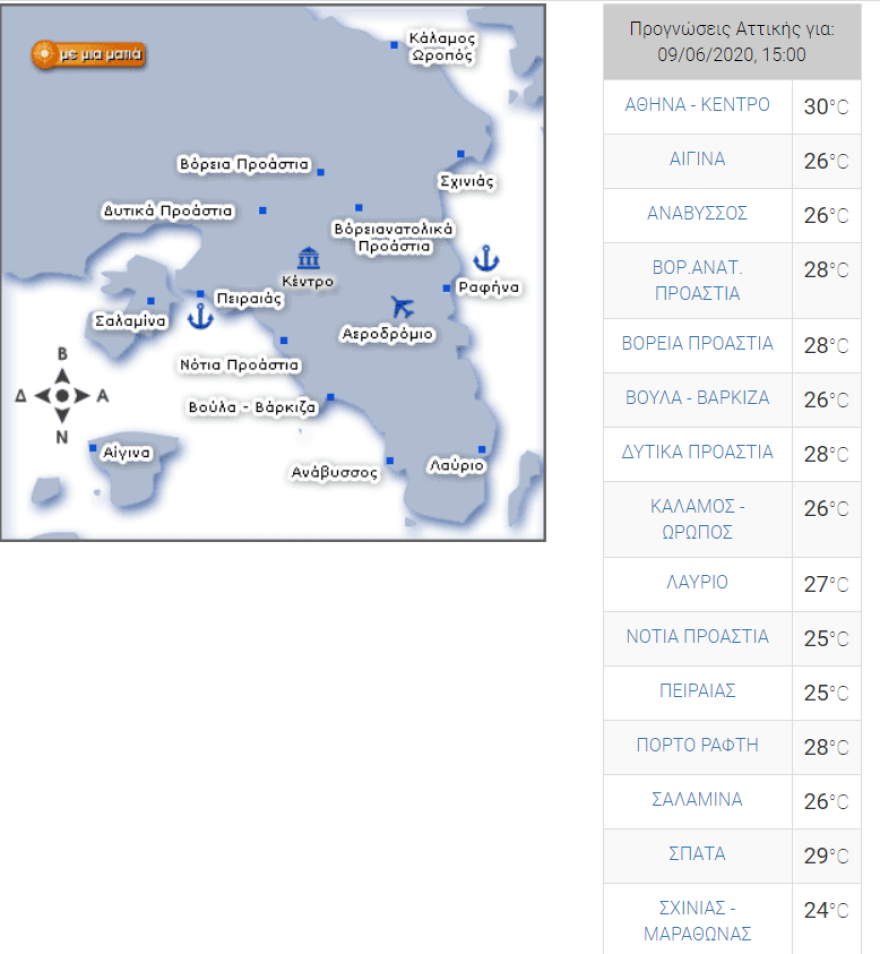Viewport: 880px width, 954px height.
Task: Open the ΠΟΡΤΟ ΡΑΦΤΗ forecast link
Action: coord(697,745)
